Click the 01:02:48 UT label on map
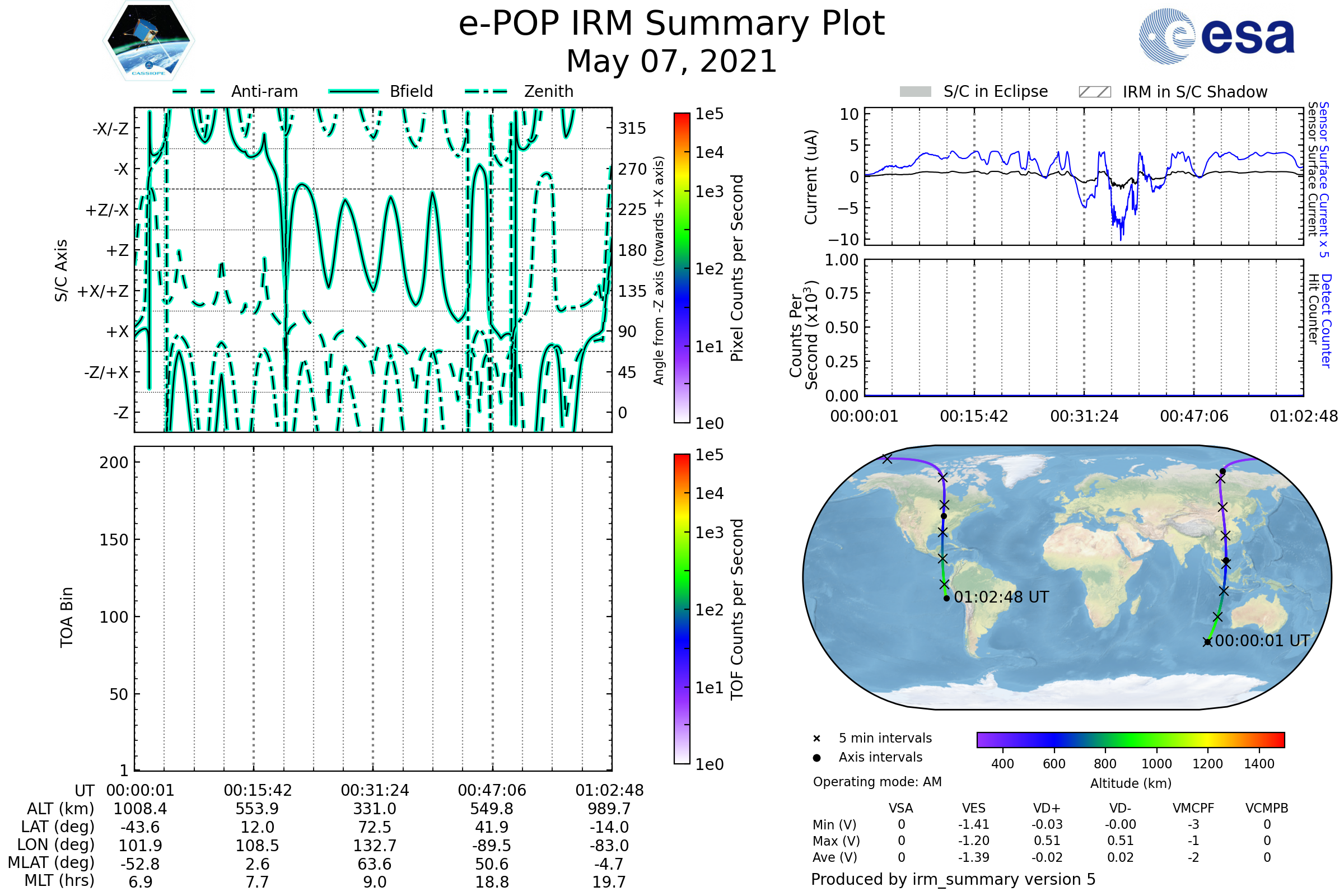 tap(1001, 597)
